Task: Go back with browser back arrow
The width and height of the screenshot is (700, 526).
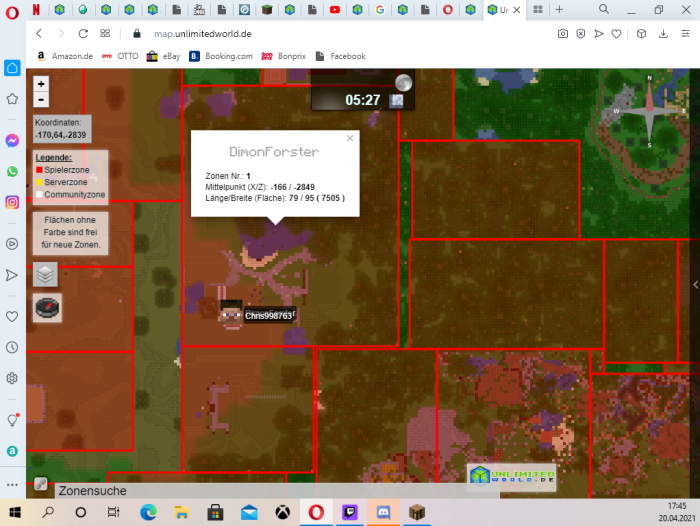Action: pos(39,33)
